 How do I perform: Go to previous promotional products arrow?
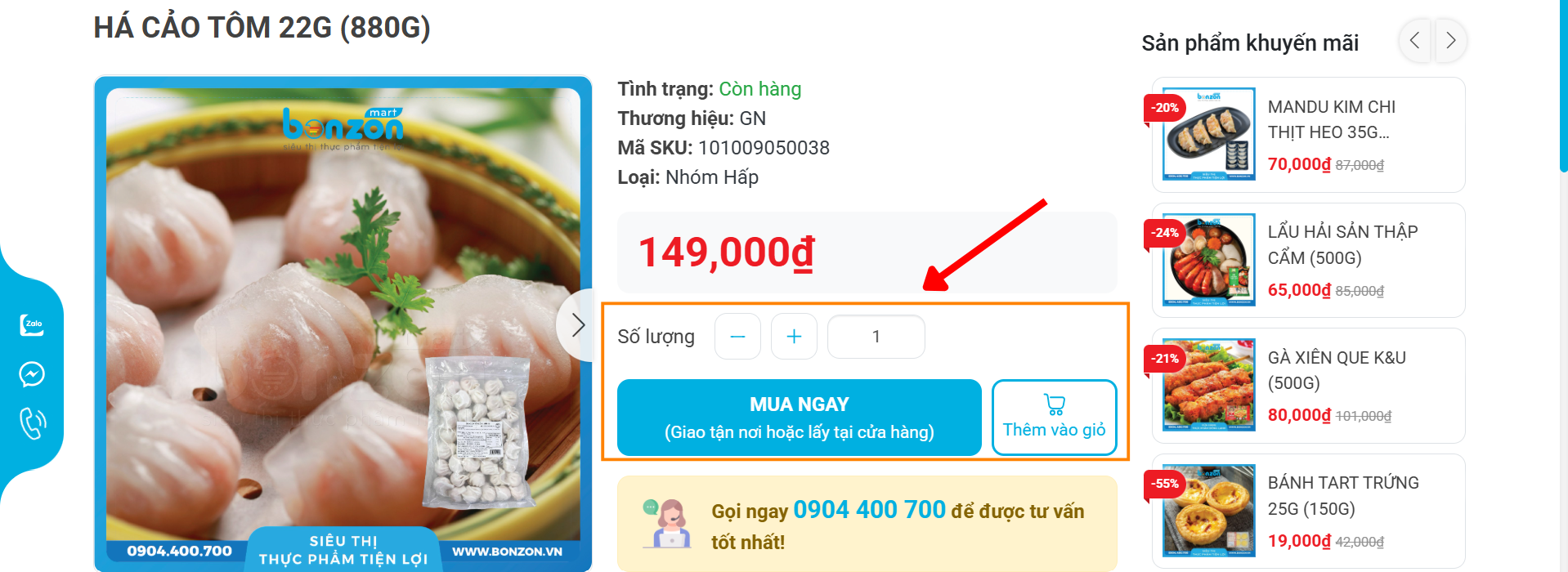[x=1414, y=41]
